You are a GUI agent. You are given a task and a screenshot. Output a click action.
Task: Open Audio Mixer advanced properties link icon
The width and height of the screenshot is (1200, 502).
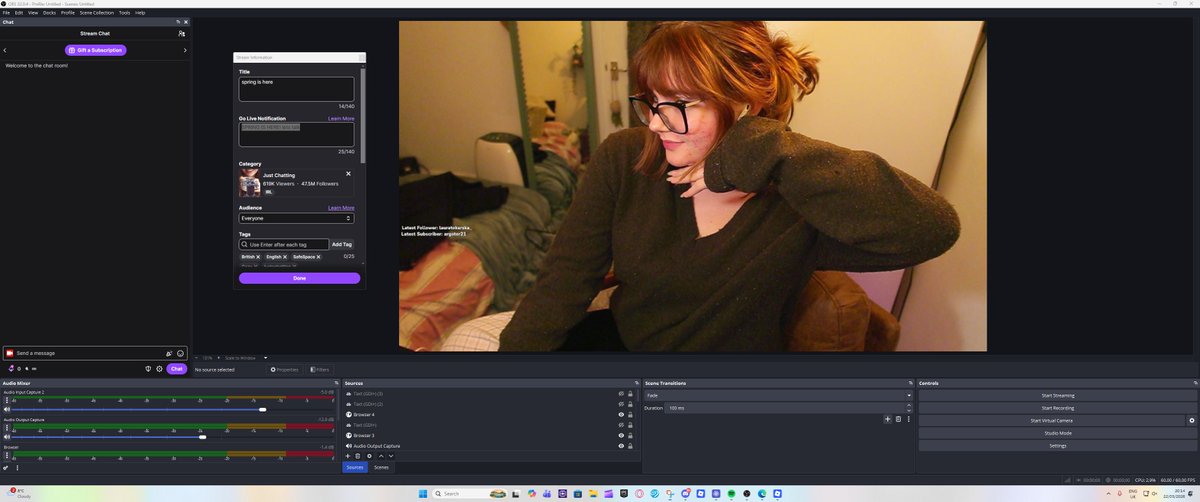5,467
